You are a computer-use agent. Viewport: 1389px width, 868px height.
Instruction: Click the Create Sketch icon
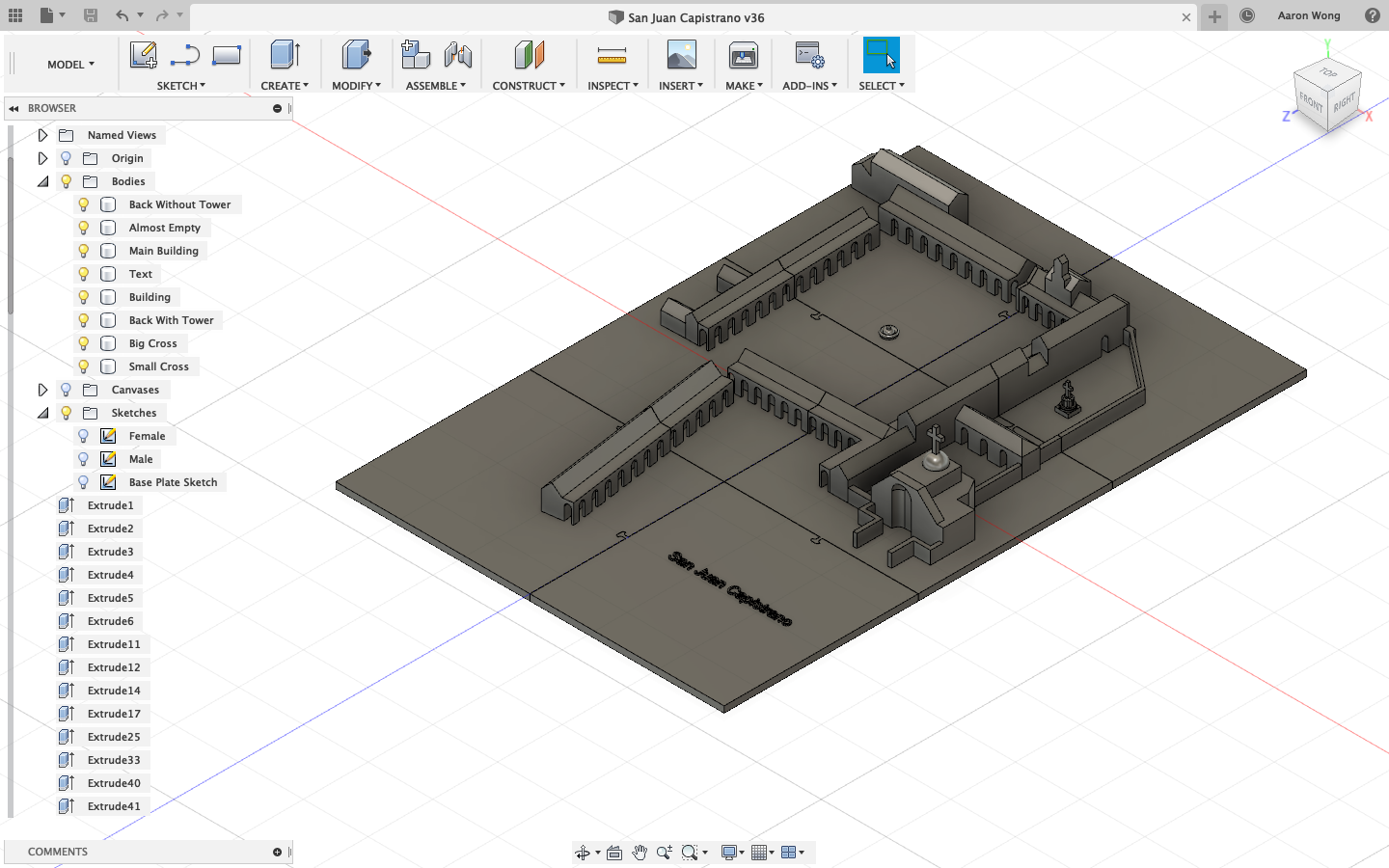tap(144, 56)
